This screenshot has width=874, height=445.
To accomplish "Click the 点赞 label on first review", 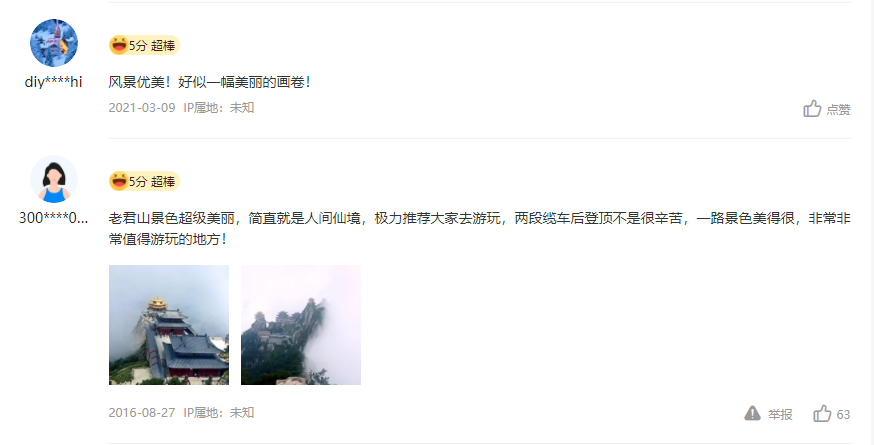I will [838, 109].
